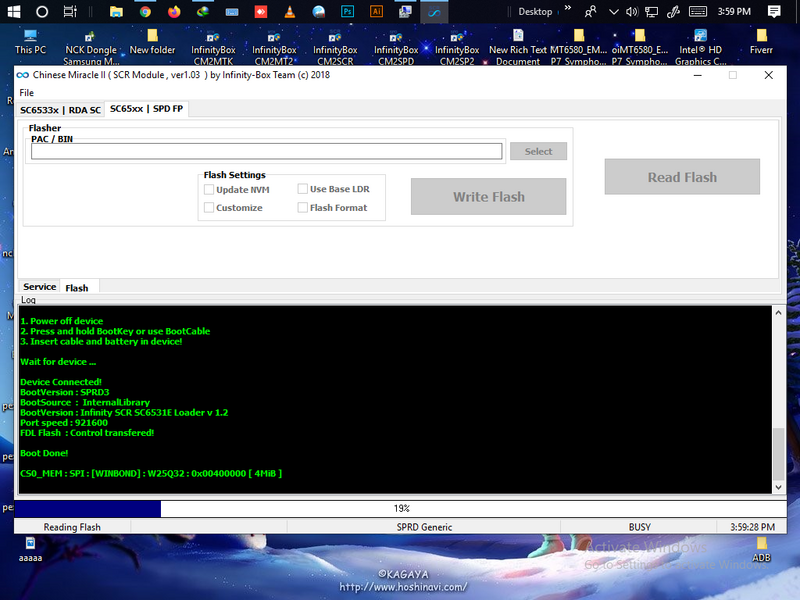Expand the Desktop toolbar overflow chevron

pos(568,8)
